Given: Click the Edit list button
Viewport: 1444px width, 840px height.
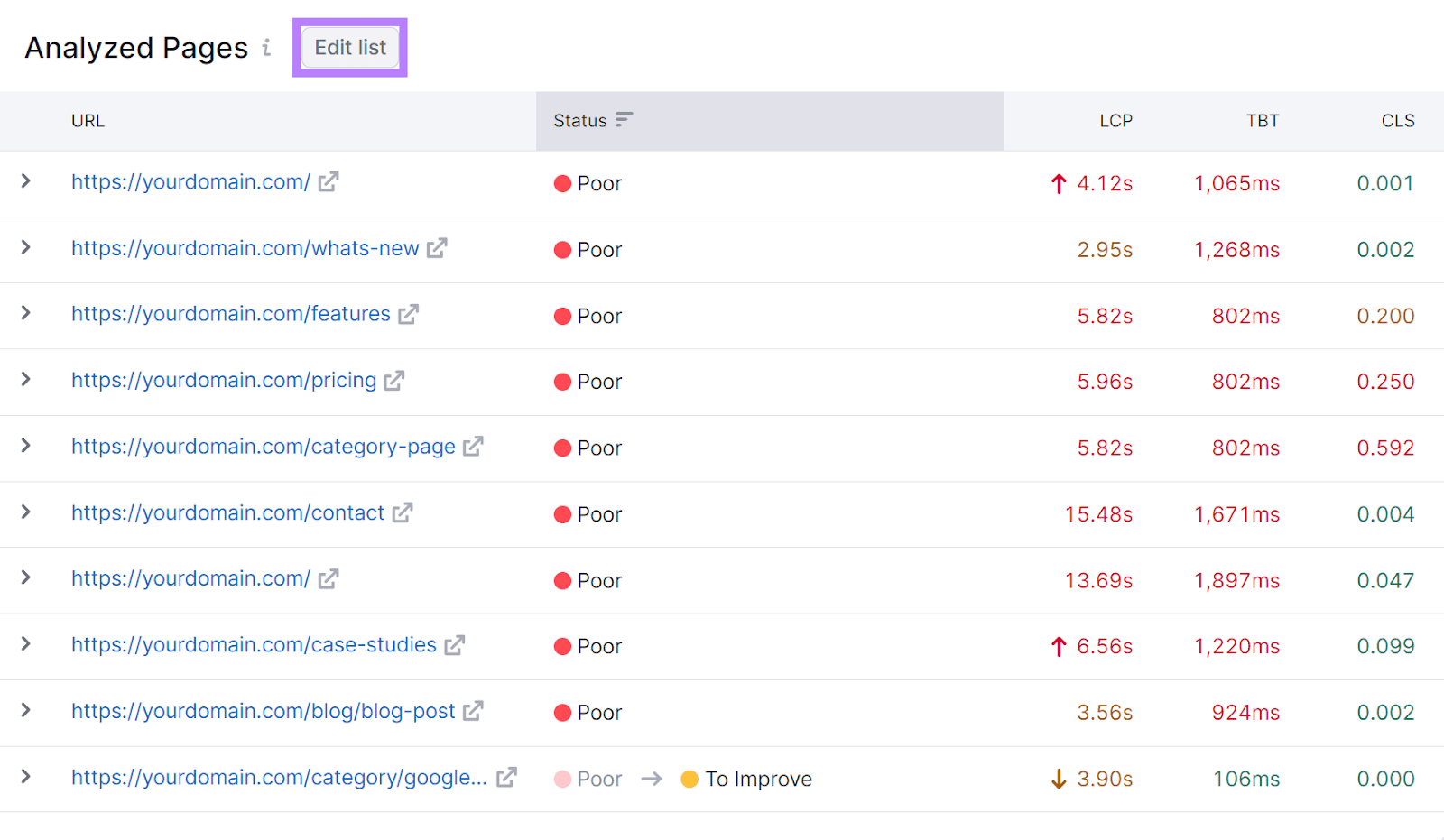Looking at the screenshot, I should 350,47.
